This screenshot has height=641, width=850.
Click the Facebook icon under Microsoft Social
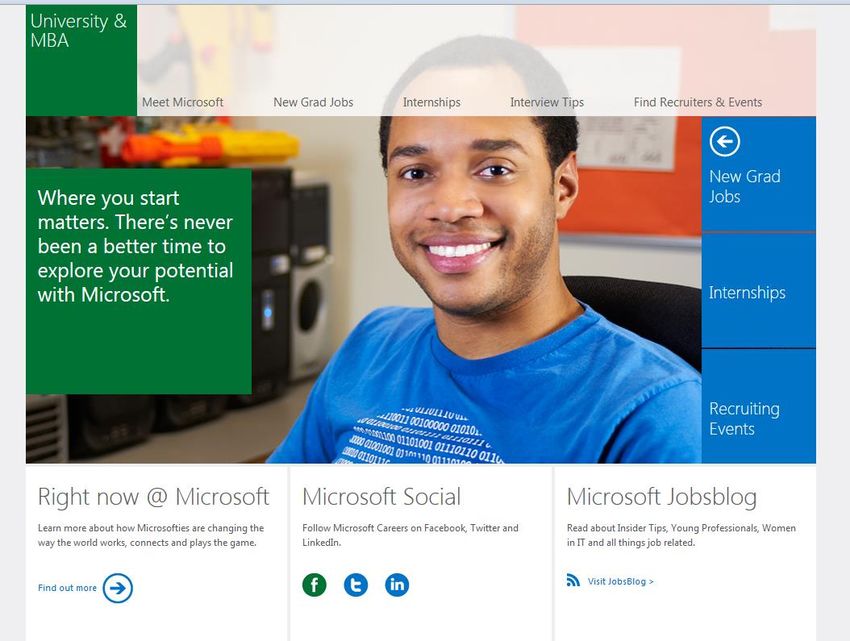(x=314, y=585)
